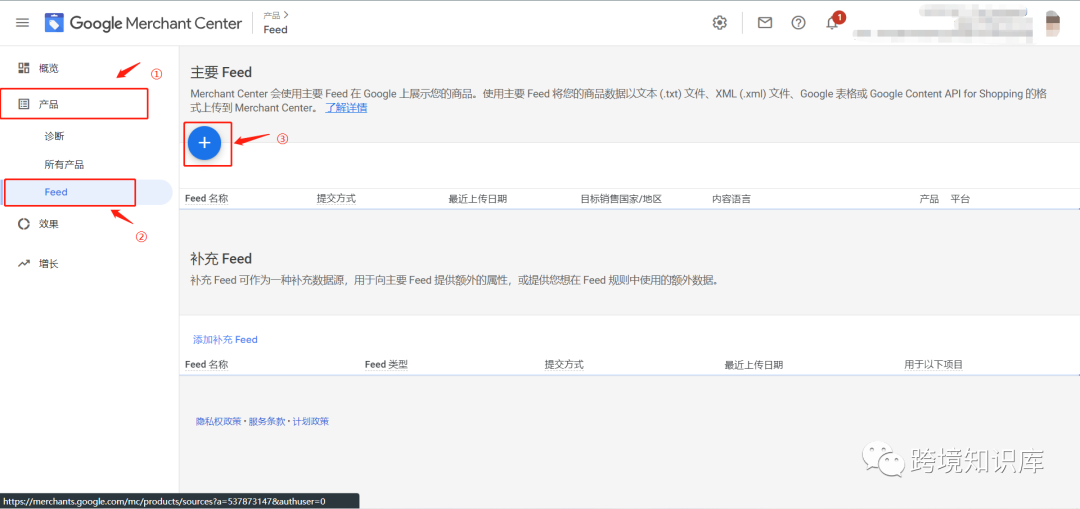Open 诊断 under 产品

click(54, 136)
